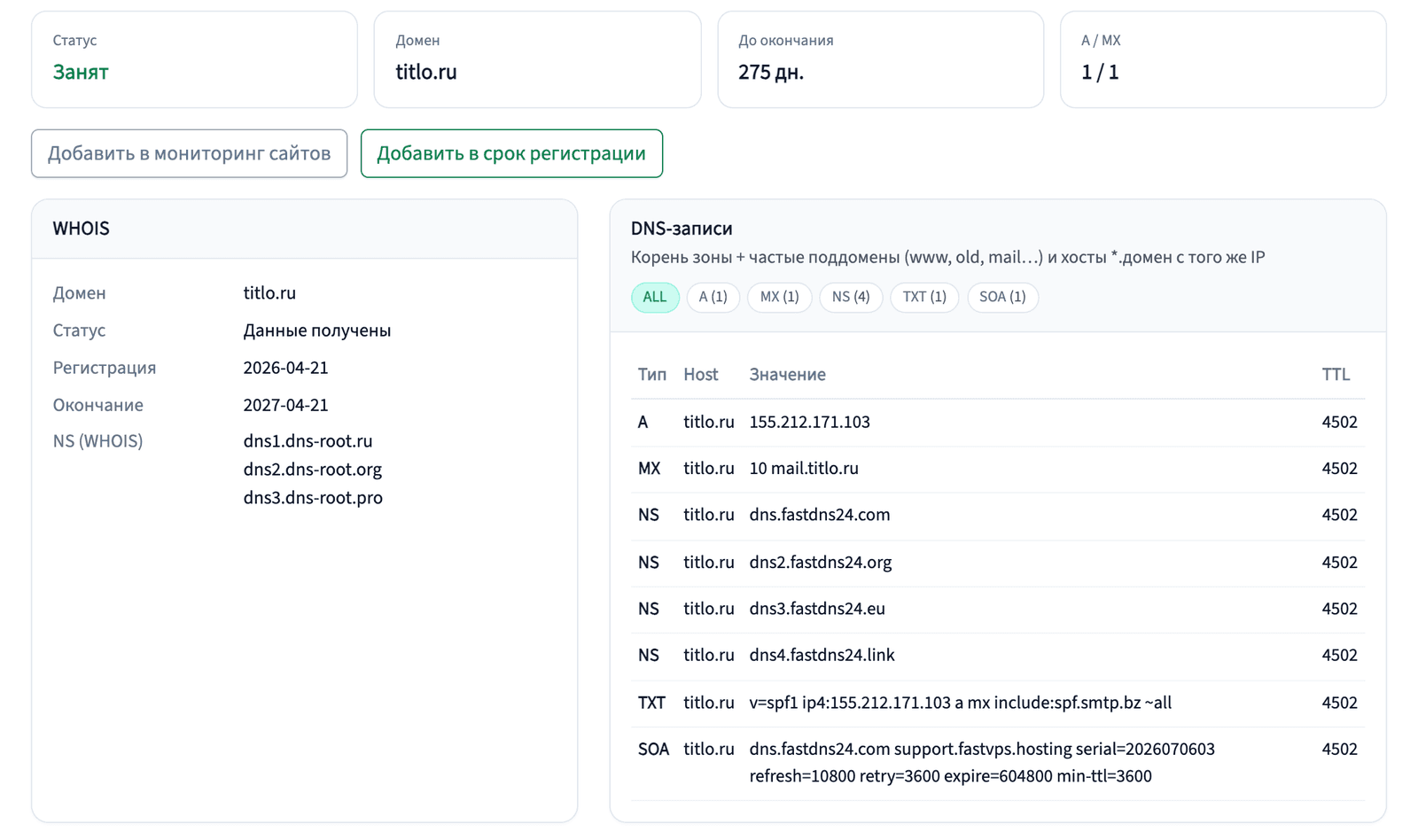Click NS value dns4.fastdns24.link
Screen dimensions: 1418x840
[x=822, y=655]
